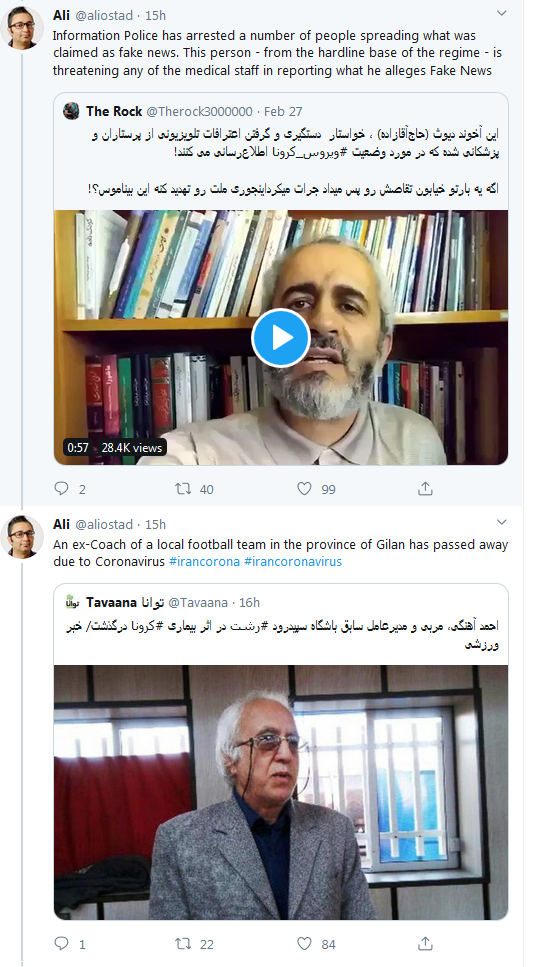This screenshot has width=533, height=967.
Task: Open more options chevron on first tweet
Action: [502, 13]
